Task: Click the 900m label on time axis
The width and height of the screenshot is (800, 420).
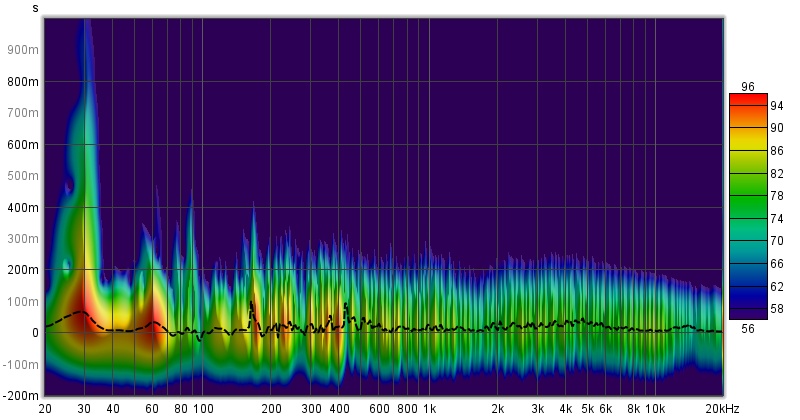Action: click(22, 50)
